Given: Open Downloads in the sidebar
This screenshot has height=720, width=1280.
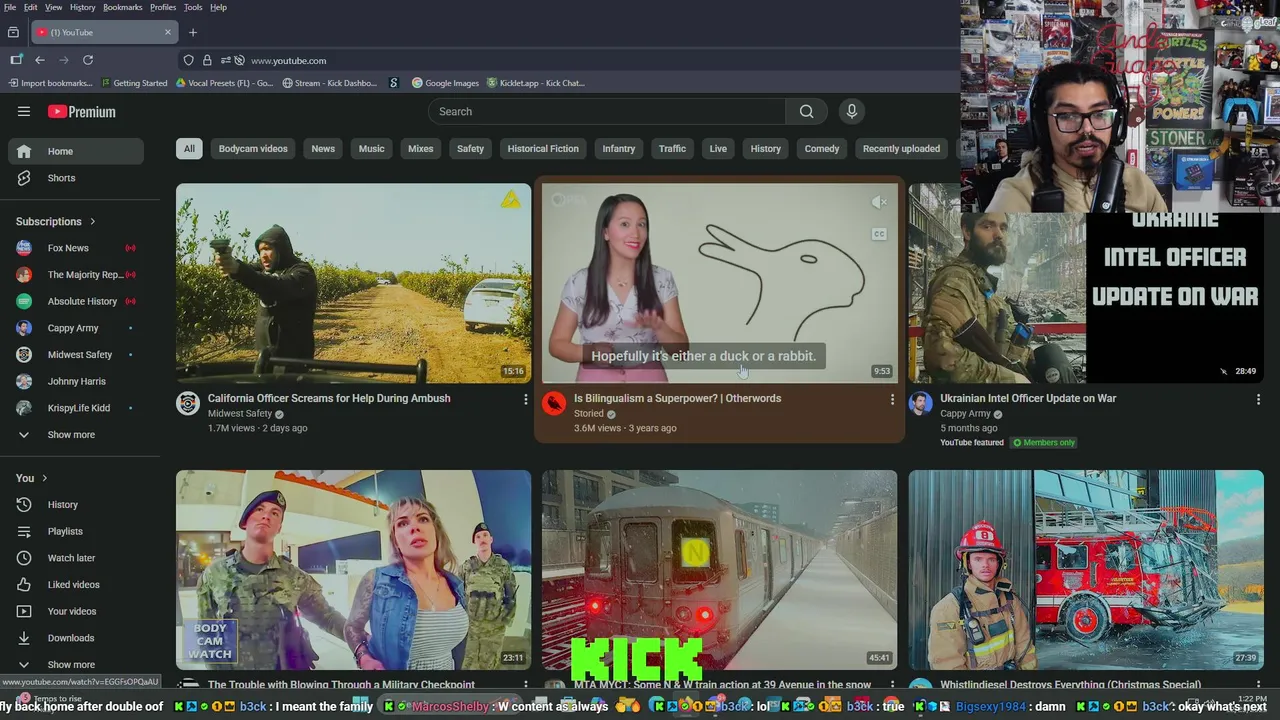Looking at the screenshot, I should [76, 638].
